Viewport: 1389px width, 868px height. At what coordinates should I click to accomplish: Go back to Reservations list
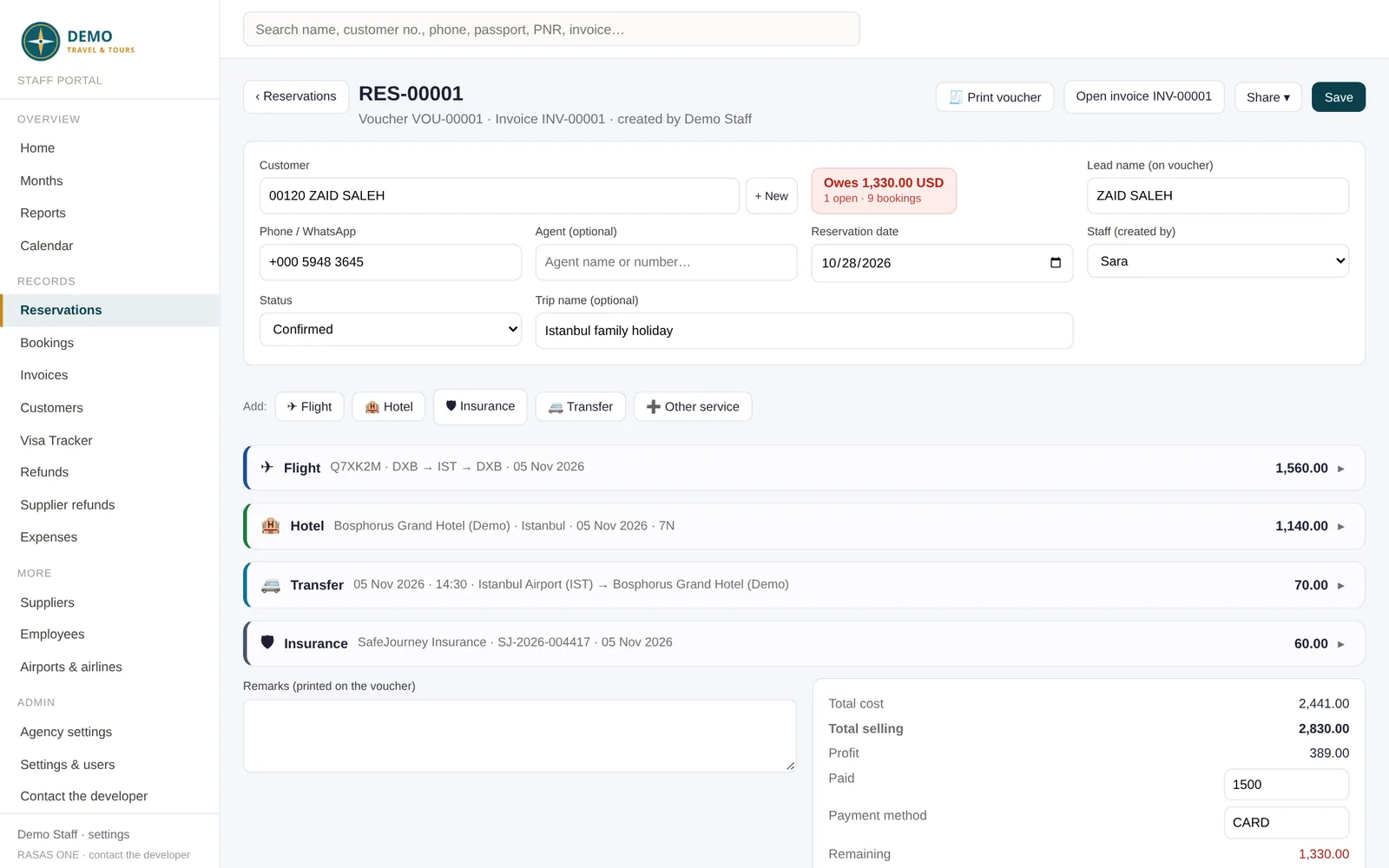point(296,96)
